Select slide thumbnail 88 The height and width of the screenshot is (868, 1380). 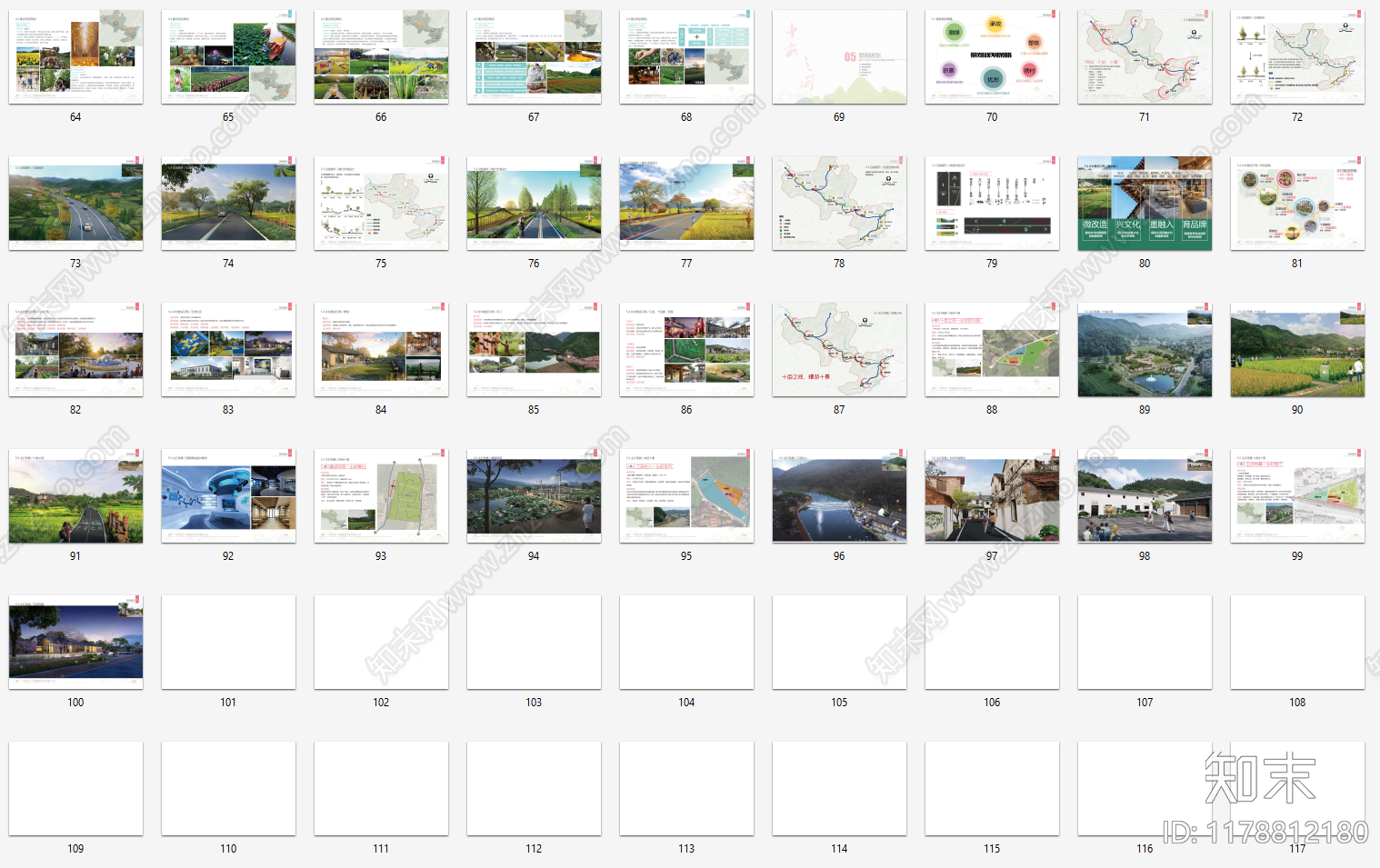992,349
